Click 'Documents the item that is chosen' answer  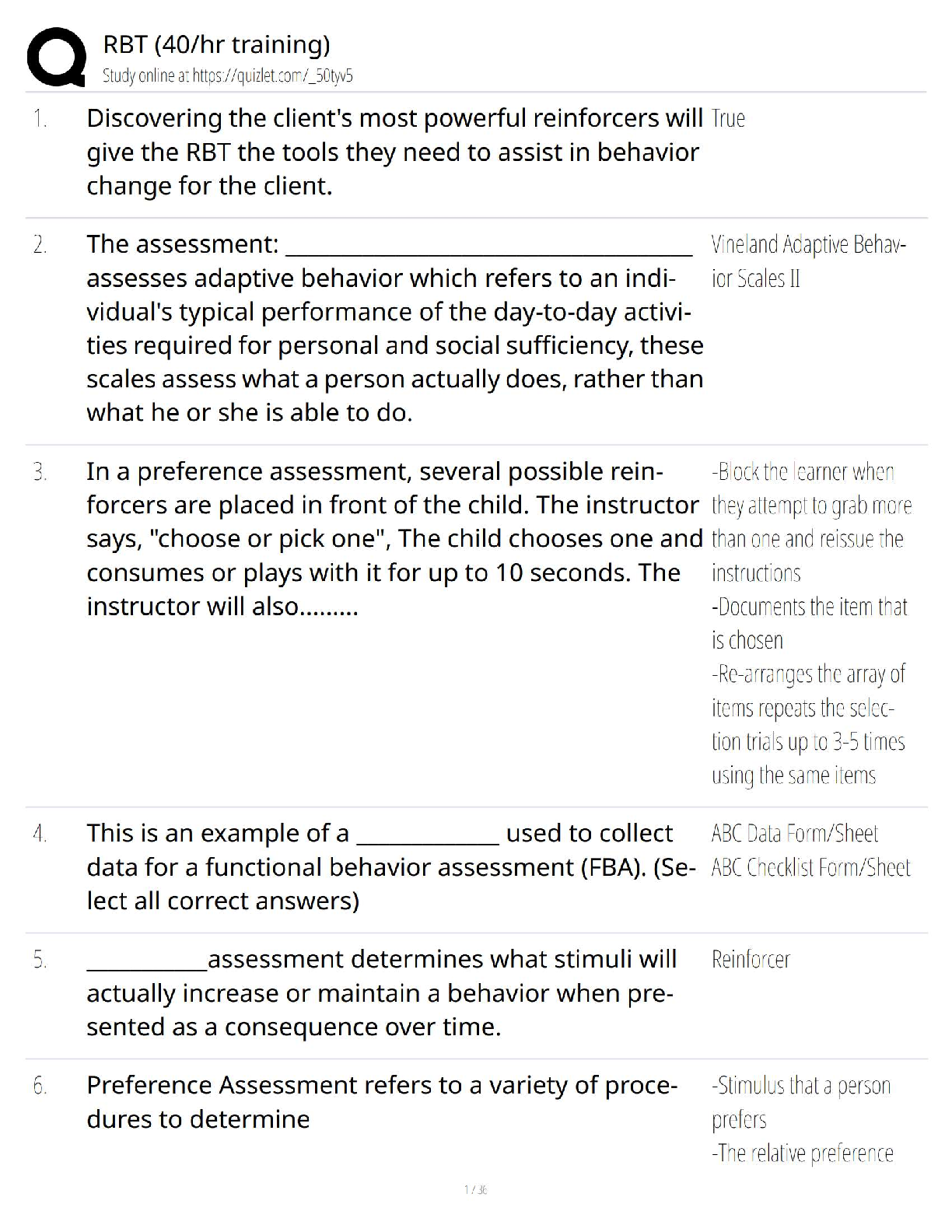click(x=809, y=623)
